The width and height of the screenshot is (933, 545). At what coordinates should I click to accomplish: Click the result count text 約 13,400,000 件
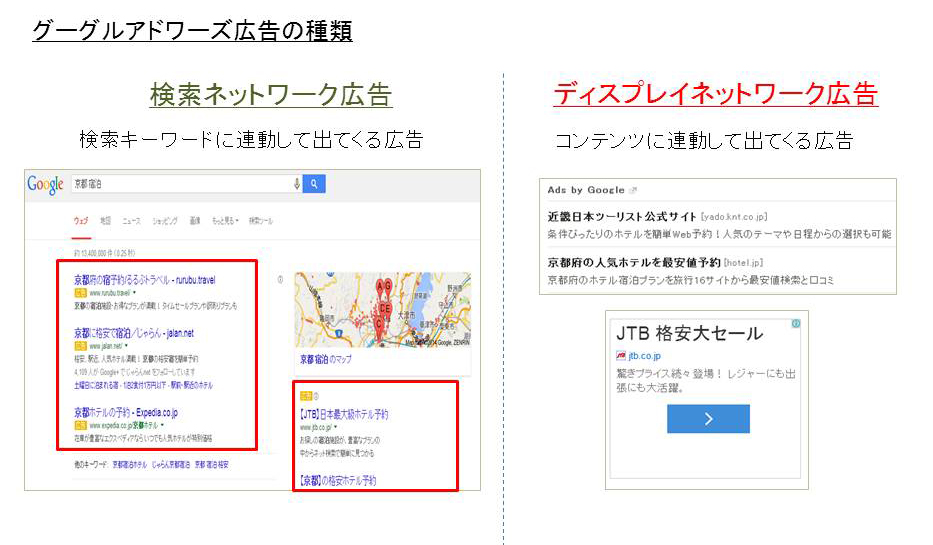[x=105, y=253]
